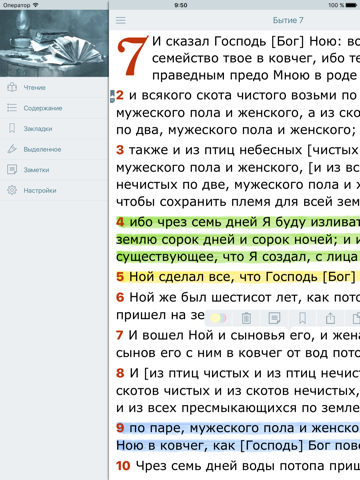The width and height of the screenshot is (360, 480).
Task: Pick a highlight color from the swatch
Action: [218, 318]
